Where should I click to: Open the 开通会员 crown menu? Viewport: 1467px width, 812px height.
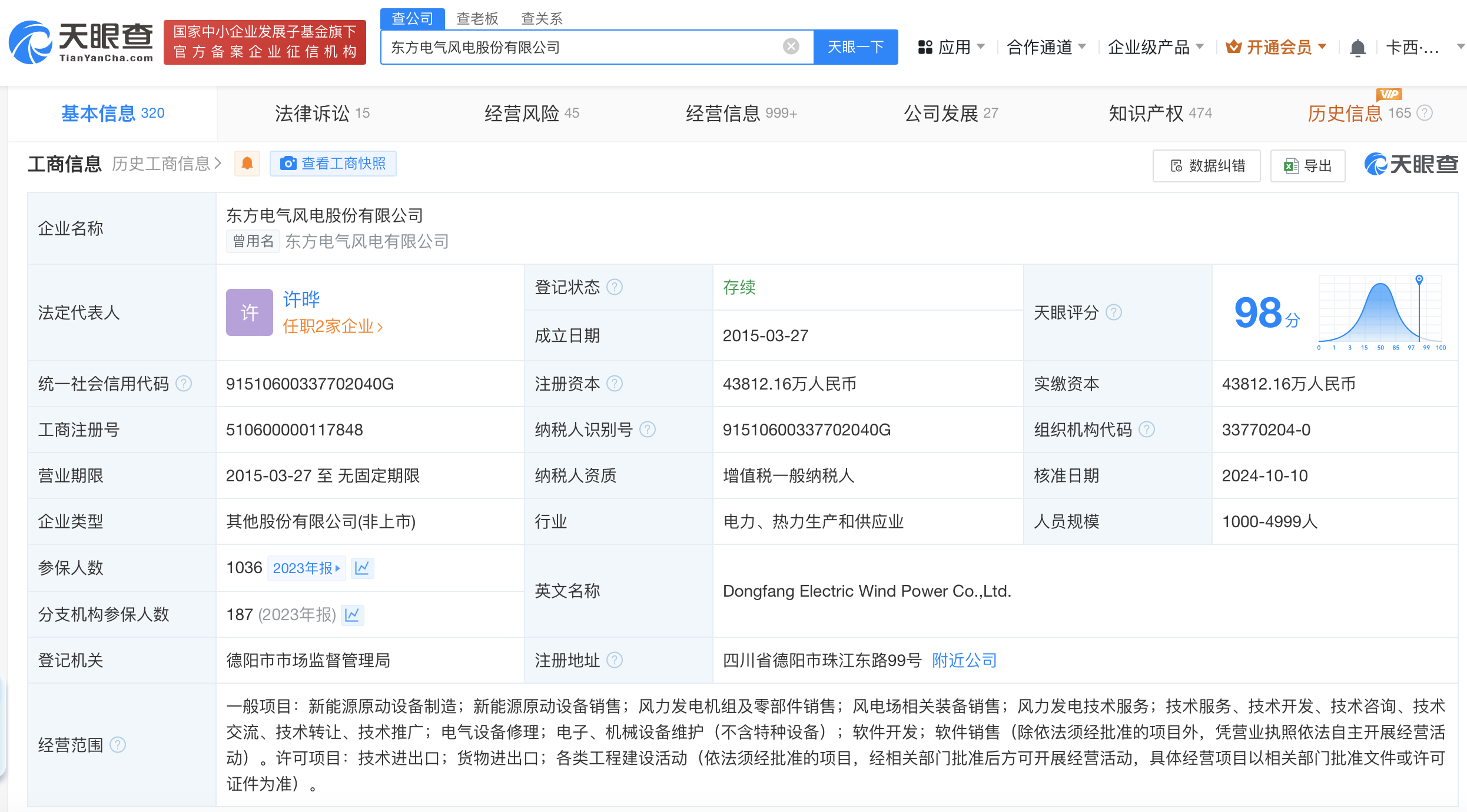tap(1276, 47)
